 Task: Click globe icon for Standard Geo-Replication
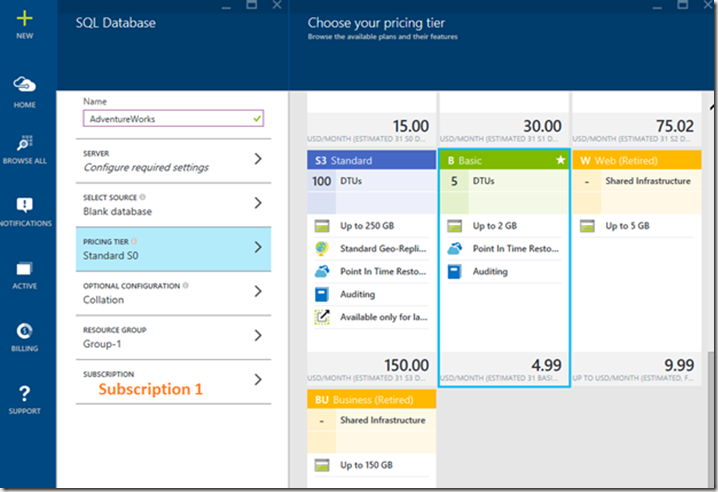(322, 248)
